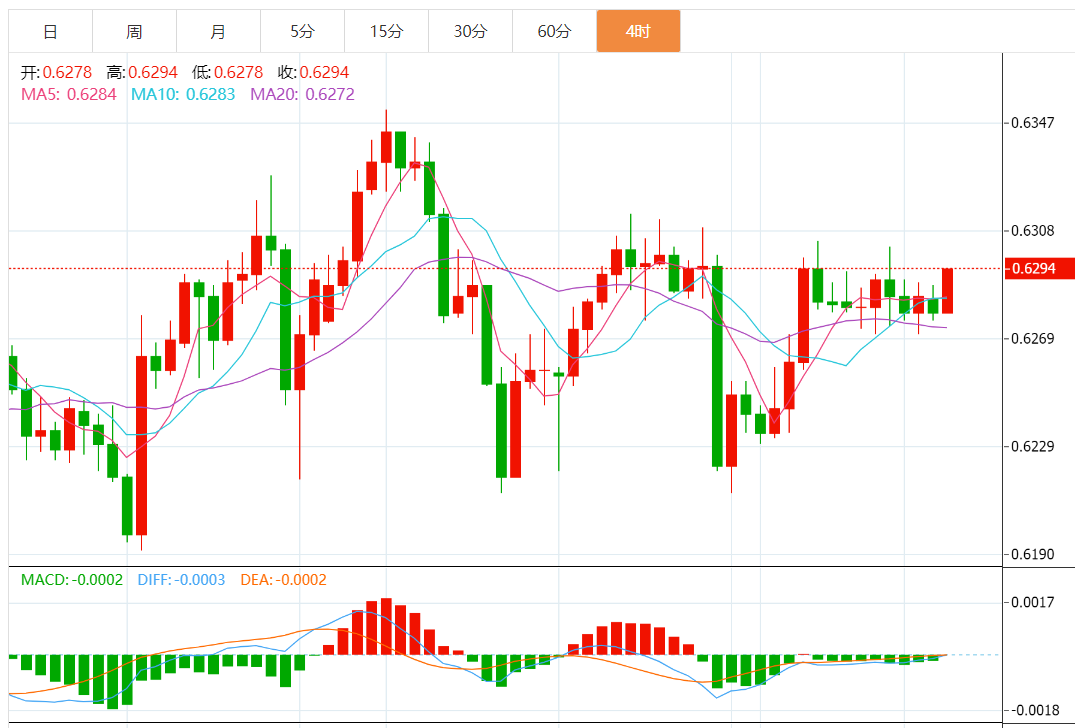Show the 30分 chart tab

(x=470, y=32)
